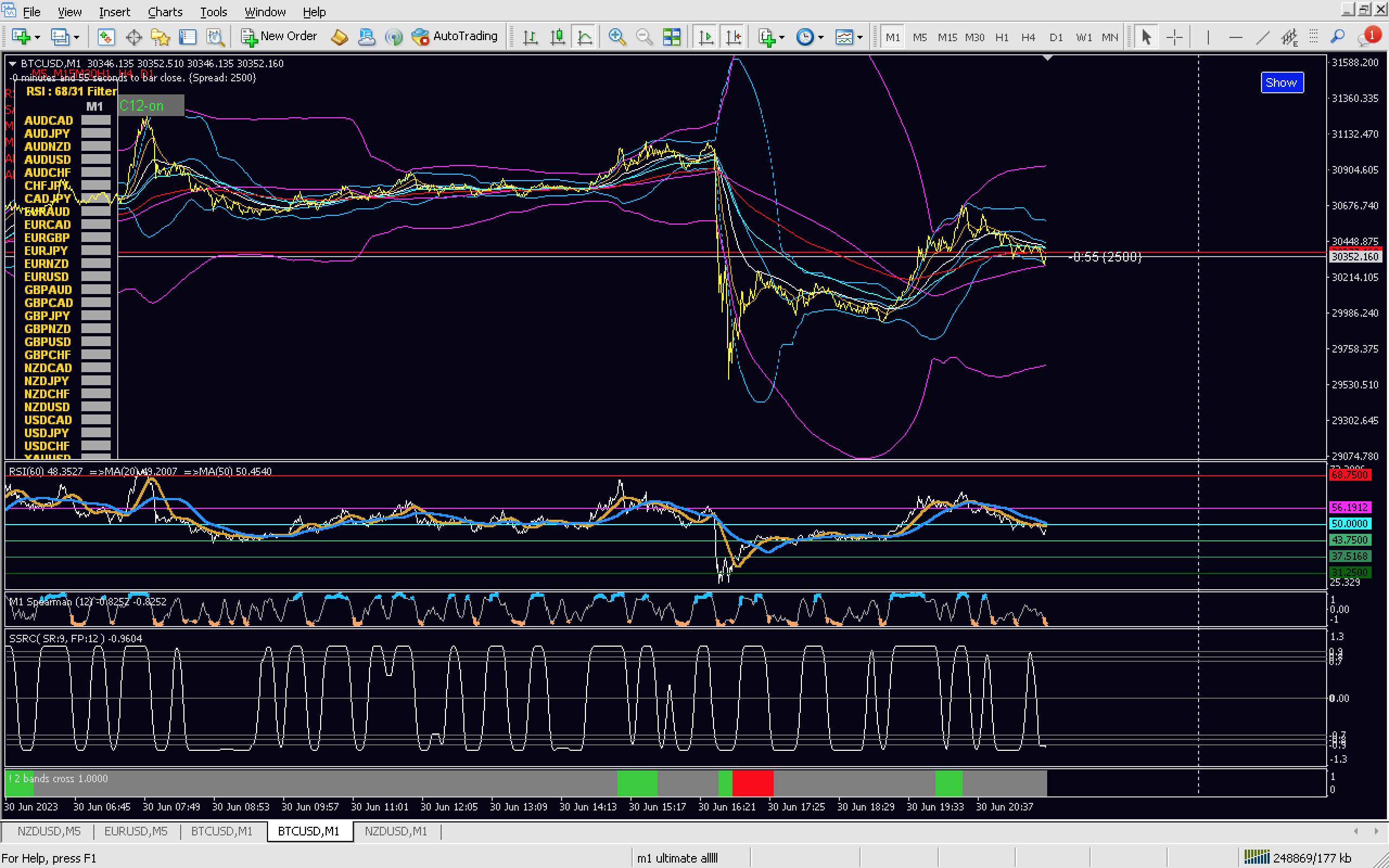Screen dimensions: 1389x868
Task: Toggle the Auto Scroll chart button
Action: click(706, 37)
